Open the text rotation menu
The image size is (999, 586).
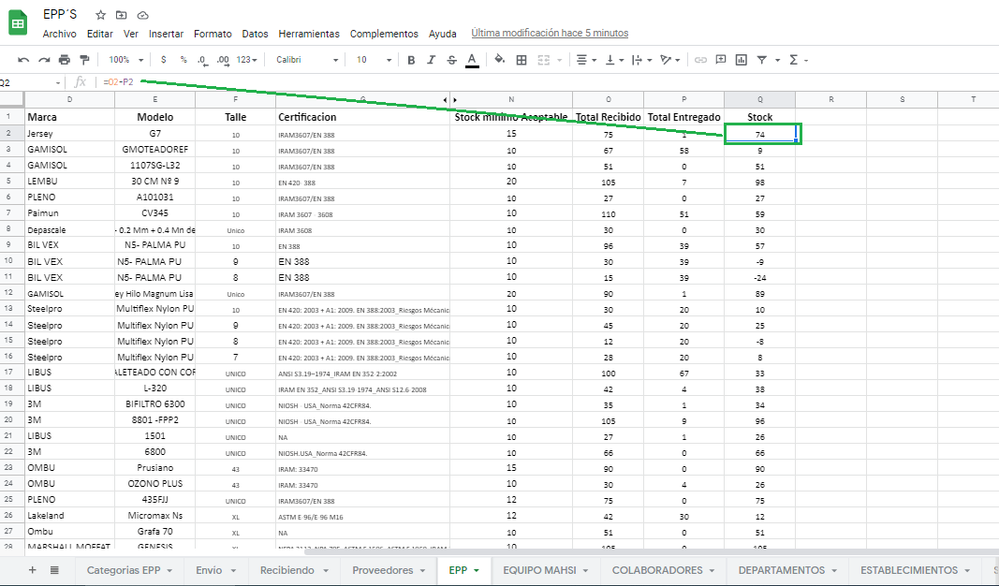(x=670, y=60)
